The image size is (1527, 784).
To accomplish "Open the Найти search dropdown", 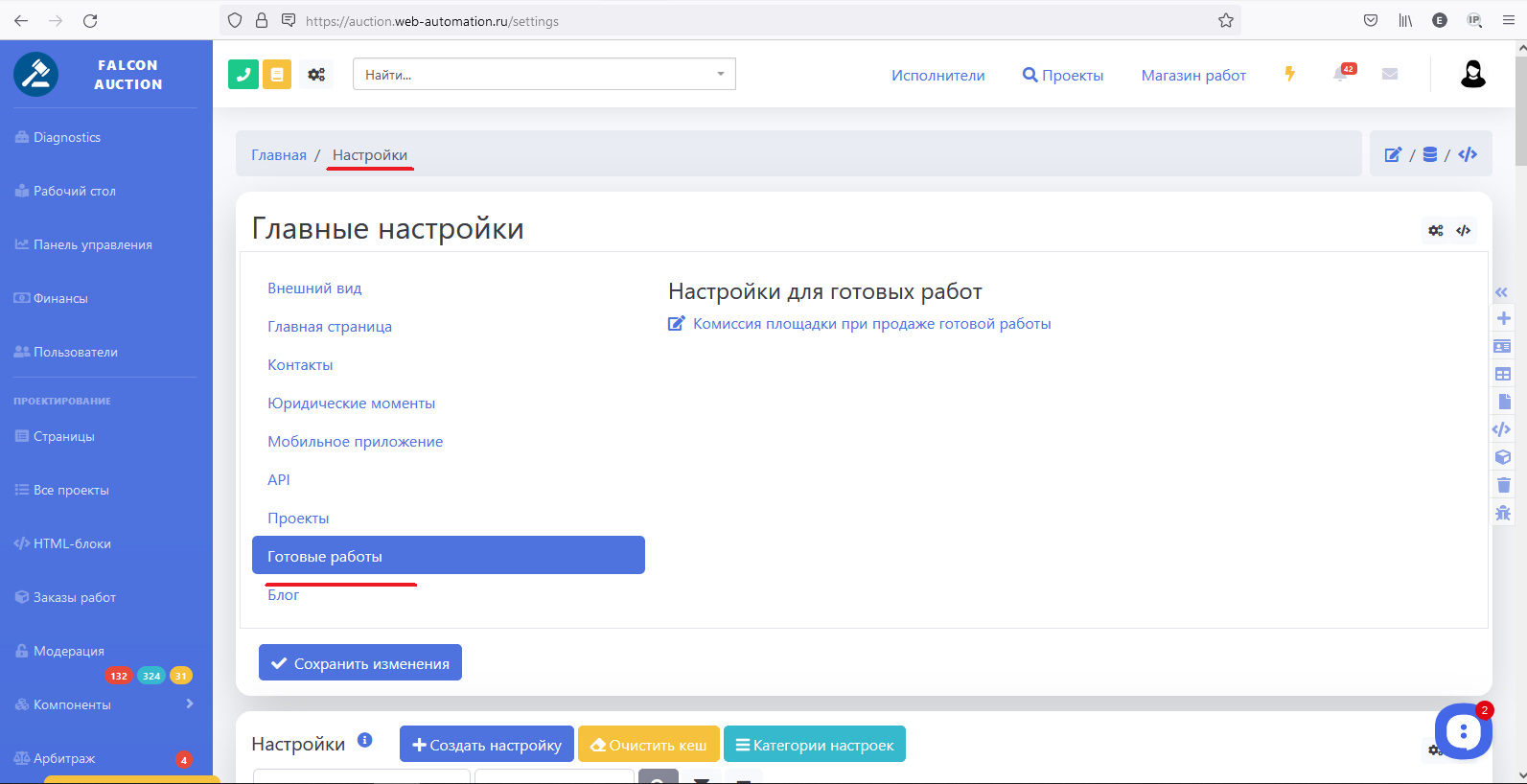I will 544,74.
